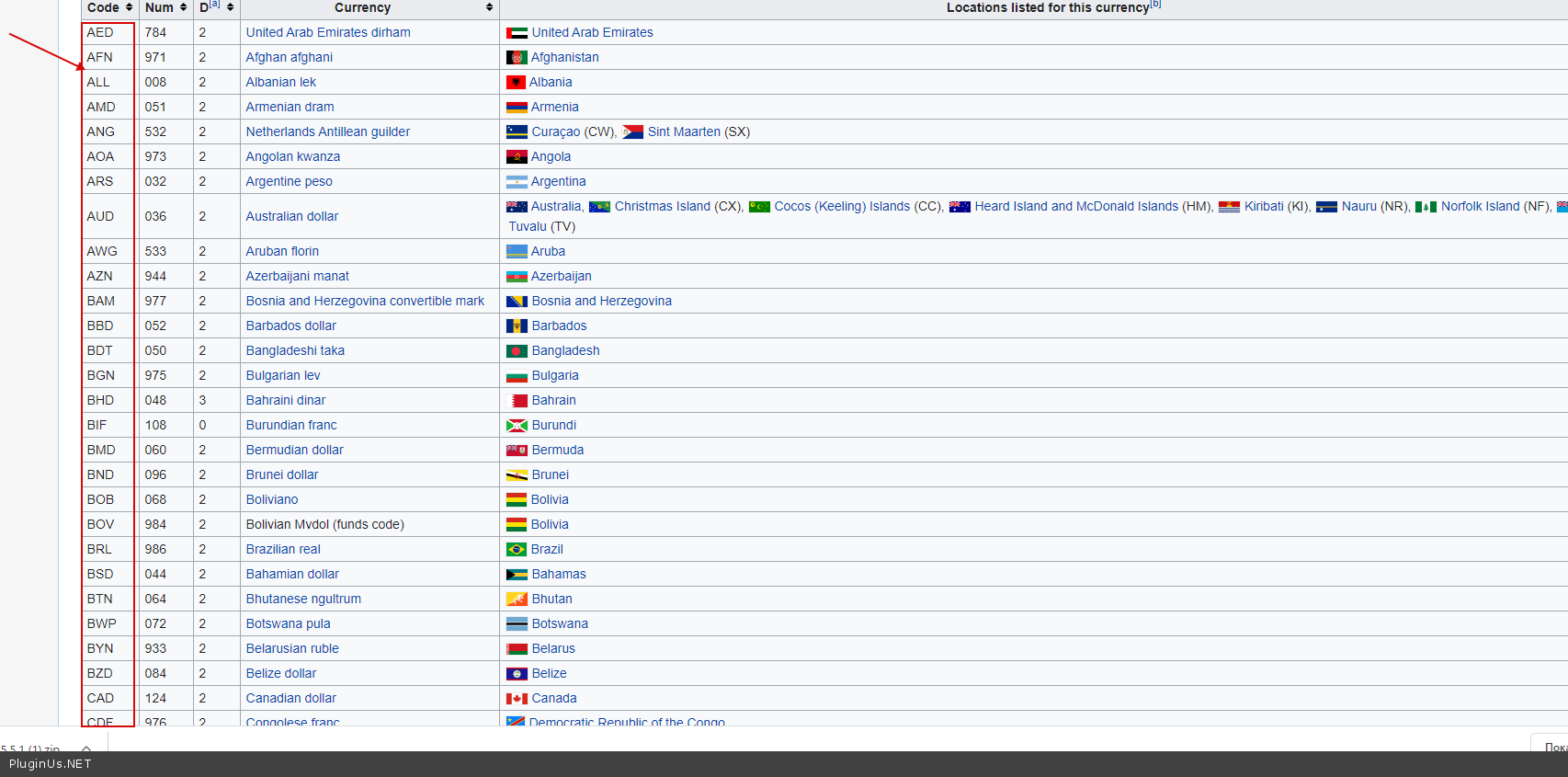Sort by the D decimal digits column
This screenshot has width=1568, height=777.
230,7
